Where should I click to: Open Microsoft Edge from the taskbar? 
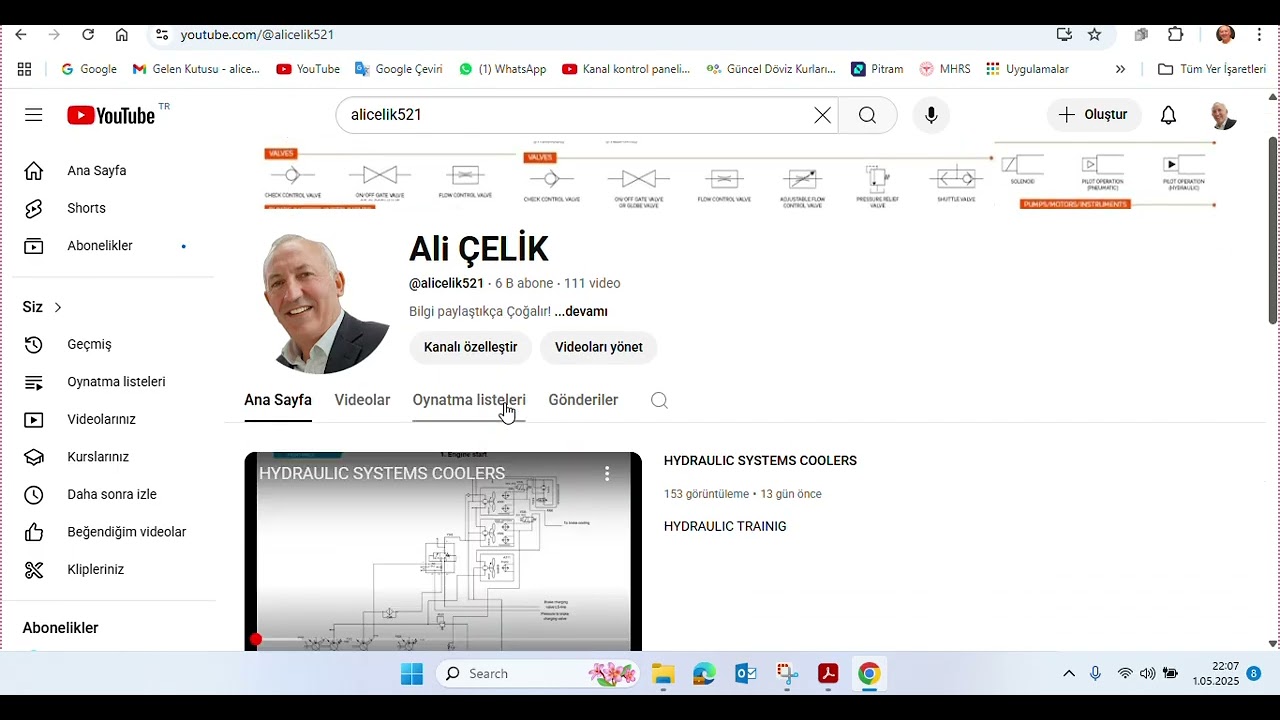click(x=704, y=674)
